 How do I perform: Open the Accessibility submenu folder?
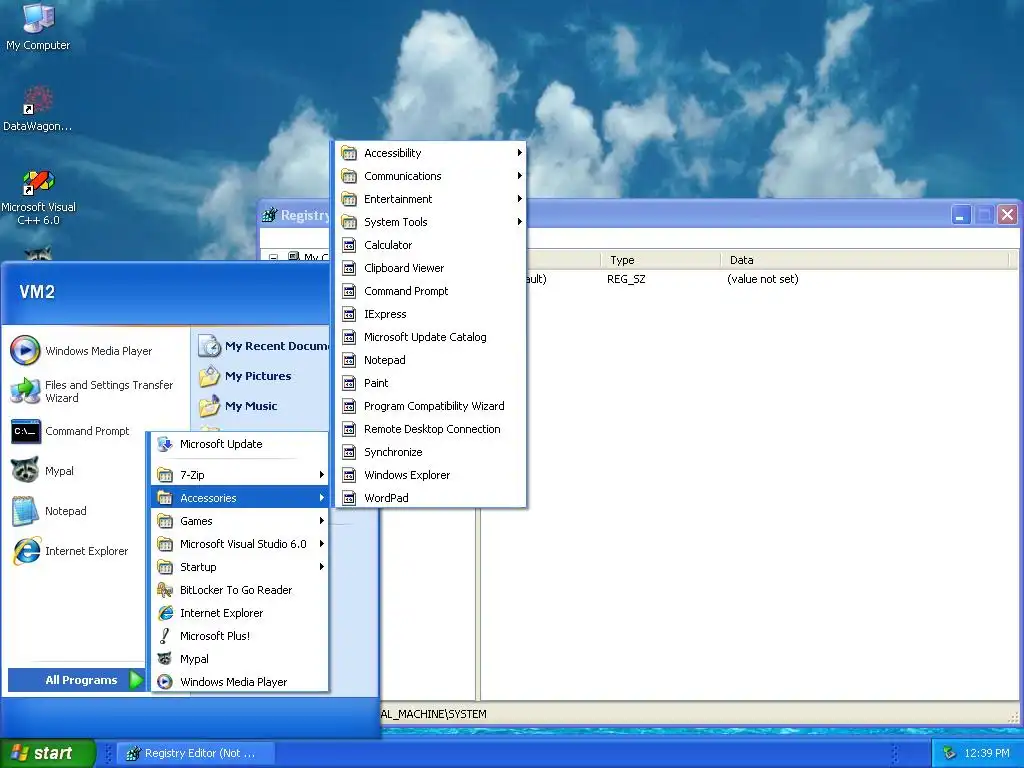[430, 153]
